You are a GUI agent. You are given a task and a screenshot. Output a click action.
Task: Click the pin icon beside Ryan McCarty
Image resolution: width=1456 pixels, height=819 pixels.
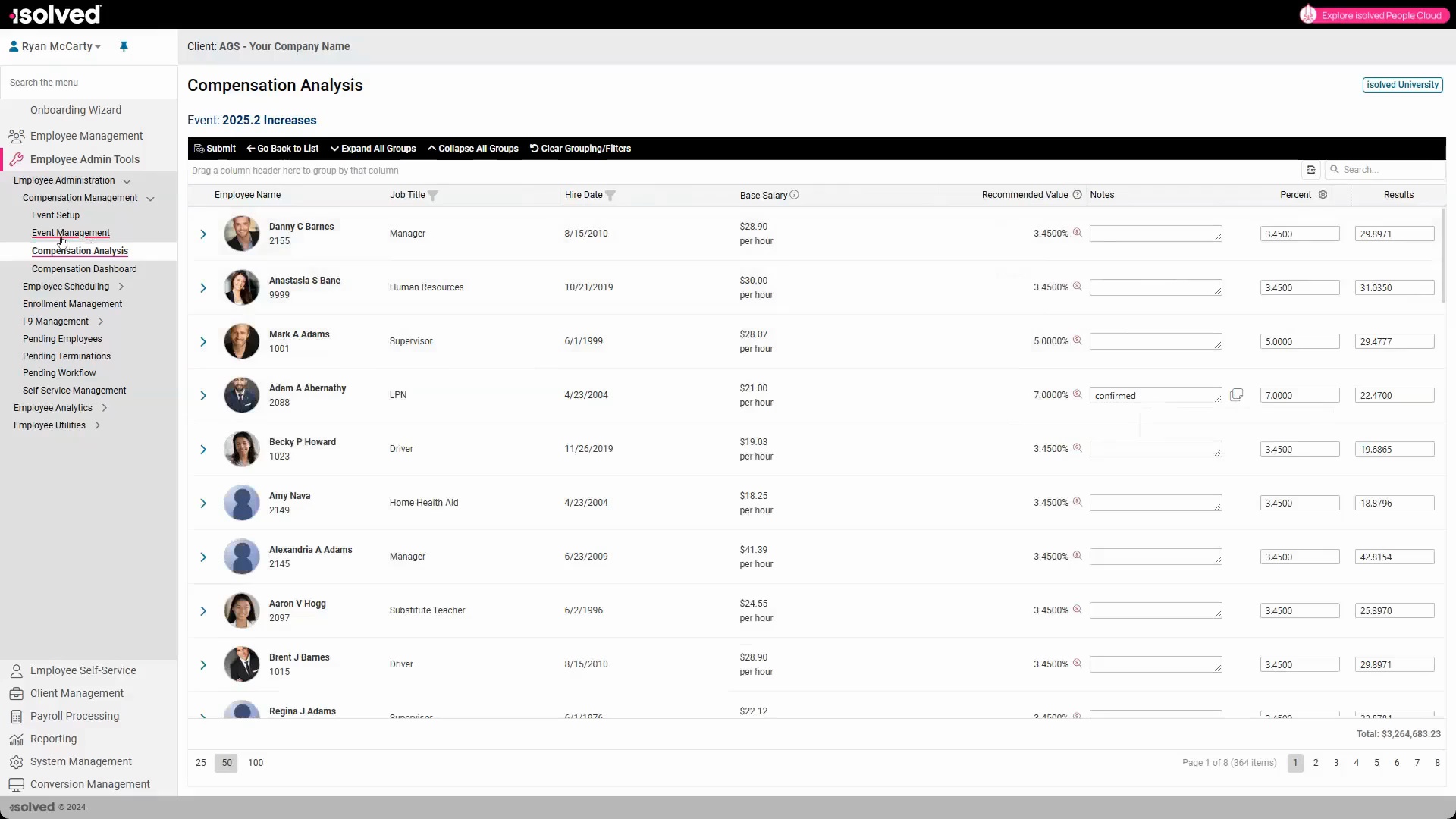(x=124, y=46)
